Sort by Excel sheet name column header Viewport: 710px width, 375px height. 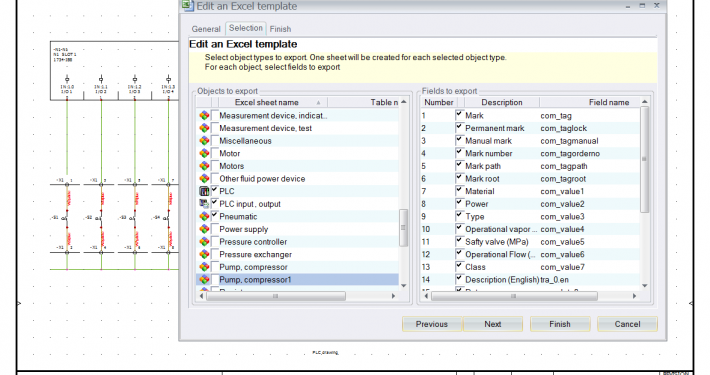point(273,102)
